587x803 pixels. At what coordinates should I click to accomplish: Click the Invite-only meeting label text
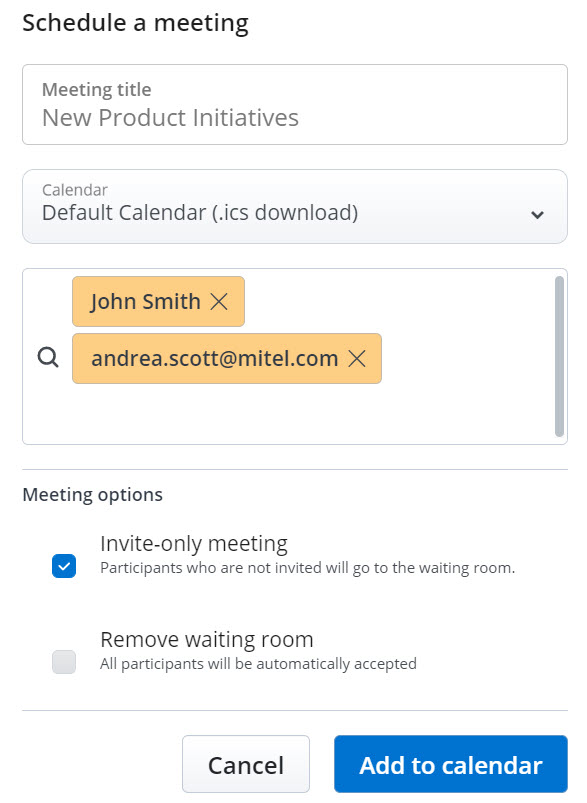(194, 544)
